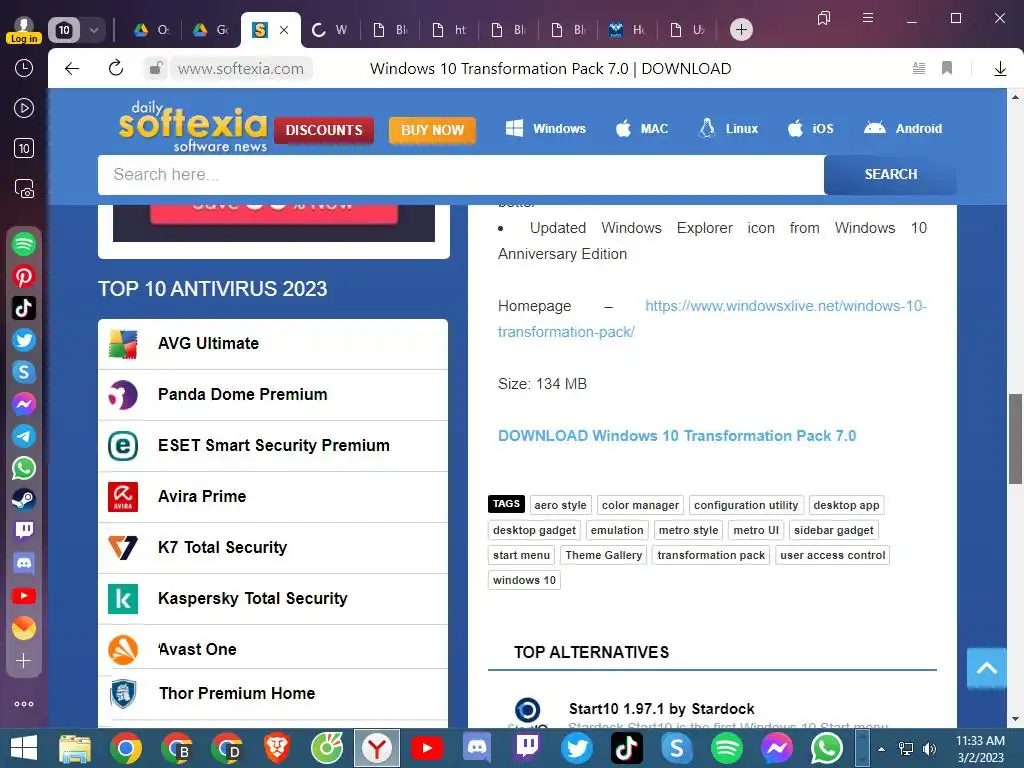Open the MAC category menu
The width and height of the screenshot is (1024, 768).
tap(642, 129)
